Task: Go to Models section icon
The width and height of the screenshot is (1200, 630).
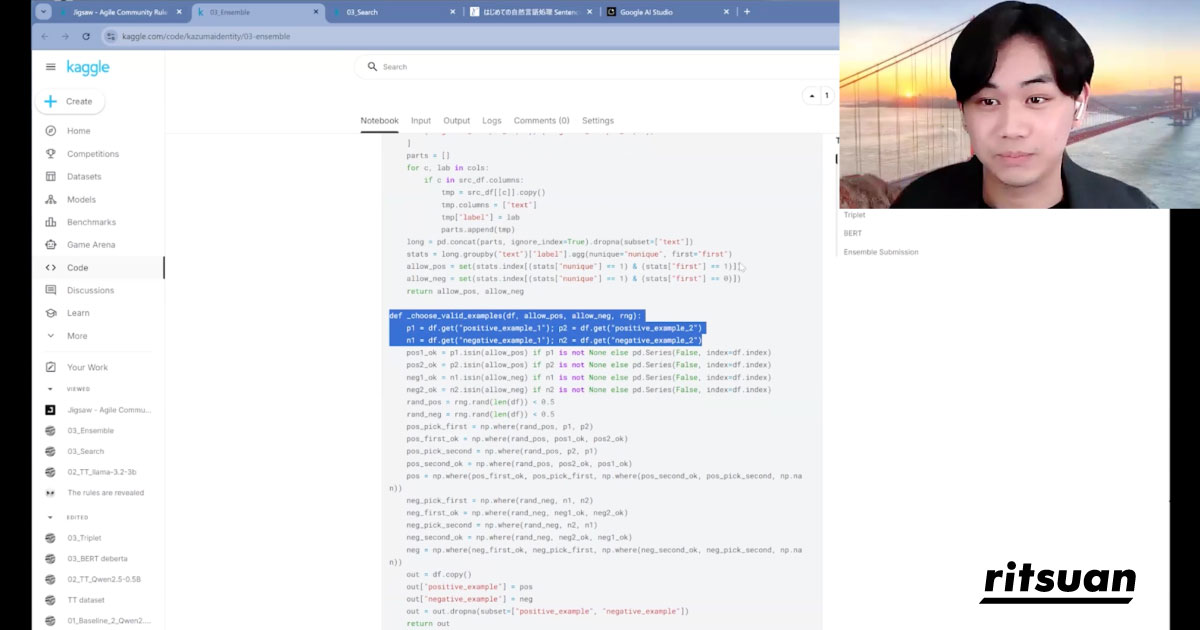Action: coord(51,200)
